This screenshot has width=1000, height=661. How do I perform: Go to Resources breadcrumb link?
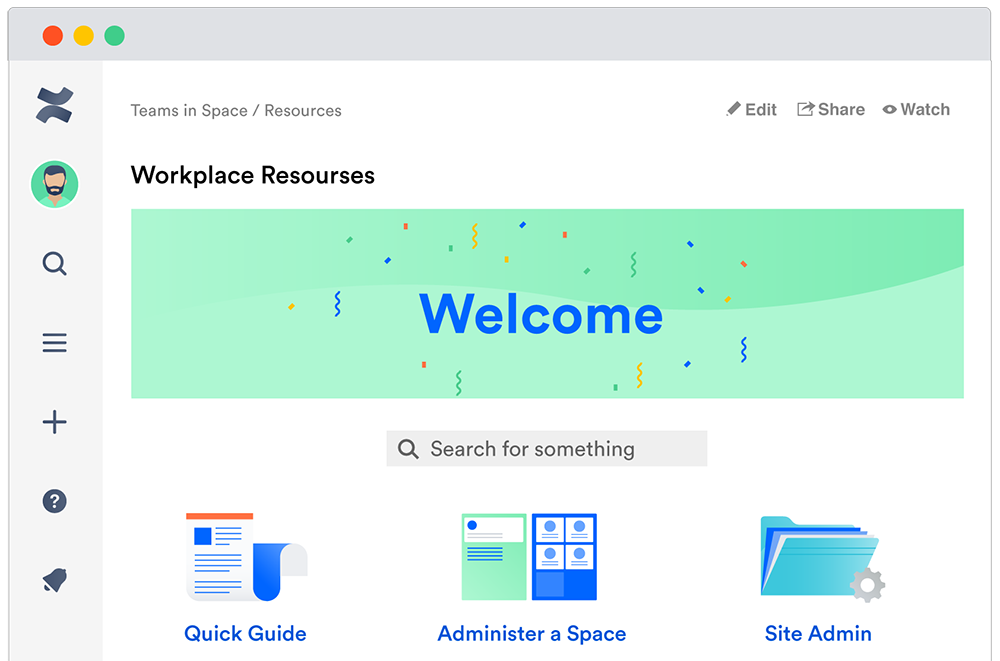tap(303, 111)
